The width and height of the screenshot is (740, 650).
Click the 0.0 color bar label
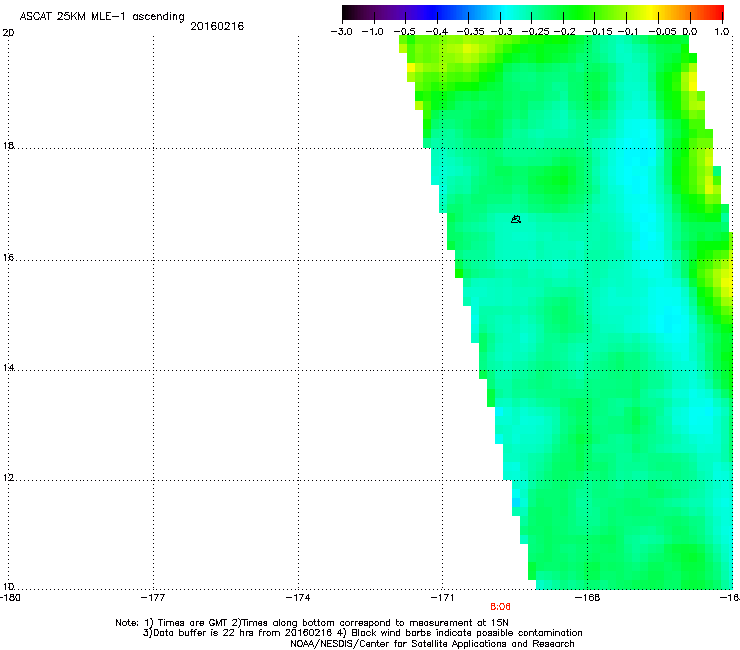690,32
